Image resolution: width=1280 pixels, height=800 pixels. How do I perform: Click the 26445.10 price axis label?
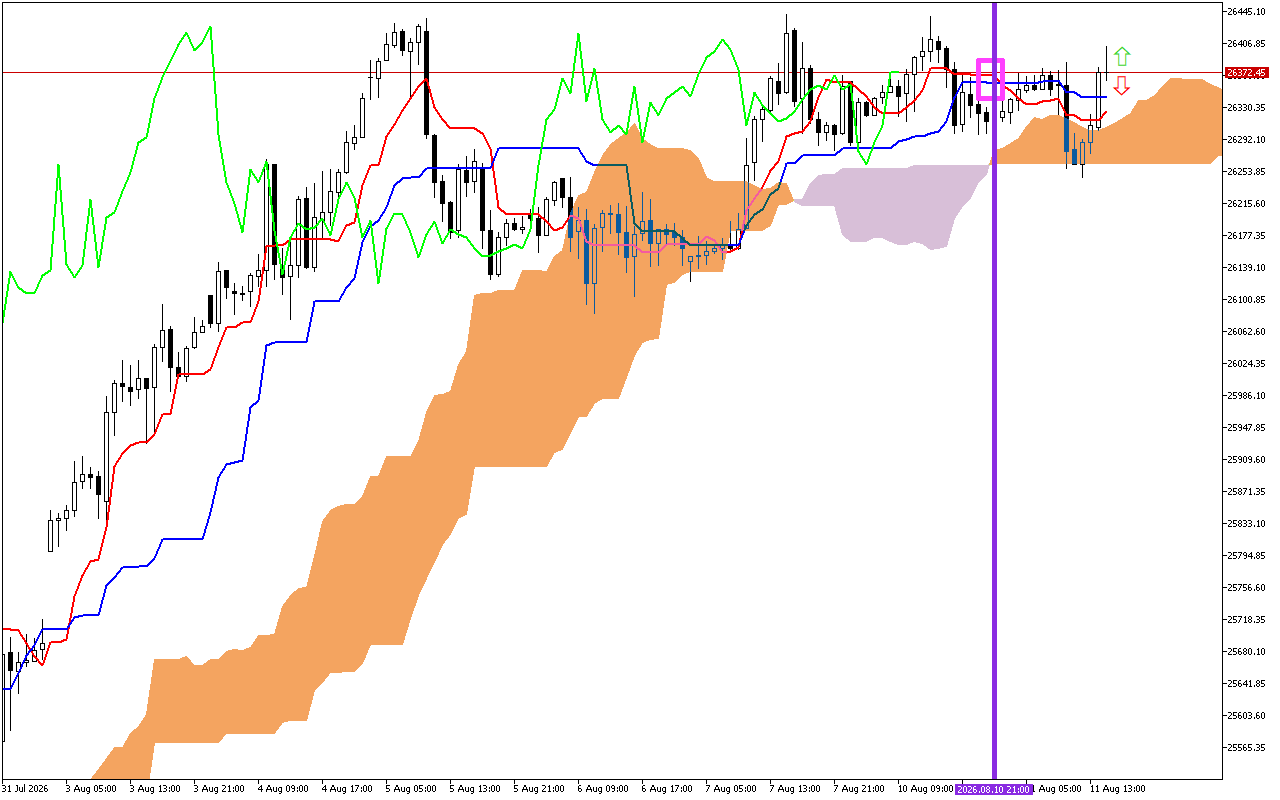coord(1247,12)
